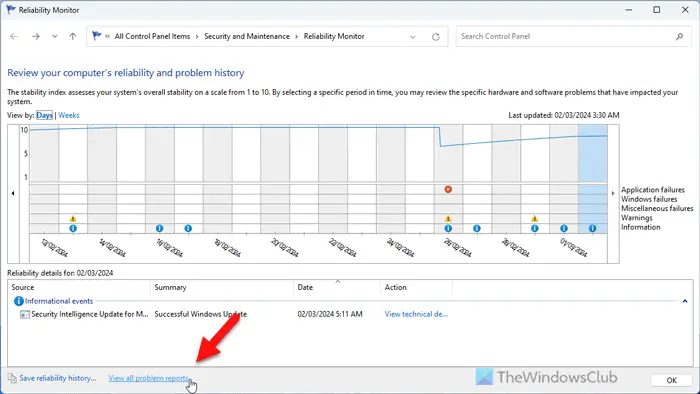Open dropdown arrow after All Control Panel Items

click(197, 37)
